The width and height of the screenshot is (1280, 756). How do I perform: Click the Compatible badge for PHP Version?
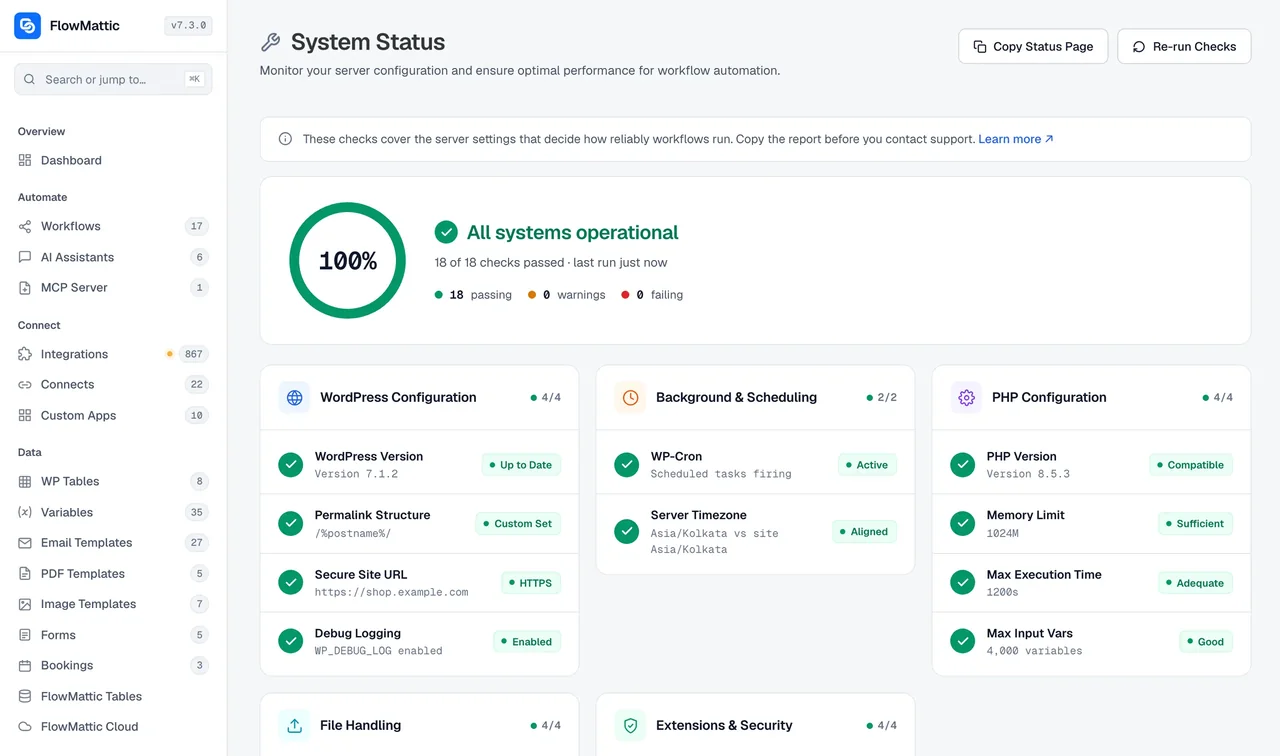click(1191, 465)
